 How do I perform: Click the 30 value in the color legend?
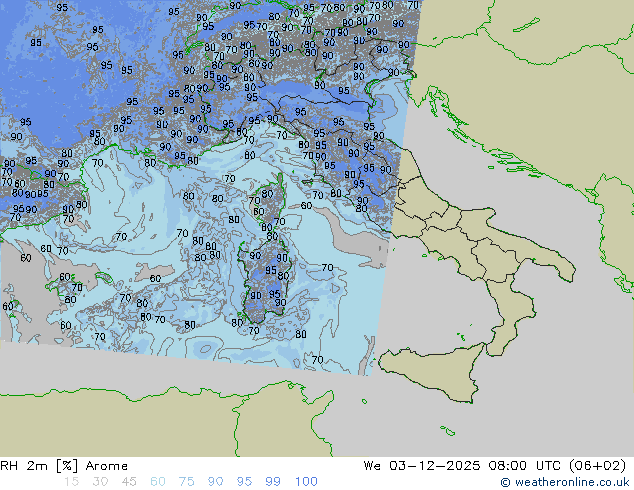100,482
